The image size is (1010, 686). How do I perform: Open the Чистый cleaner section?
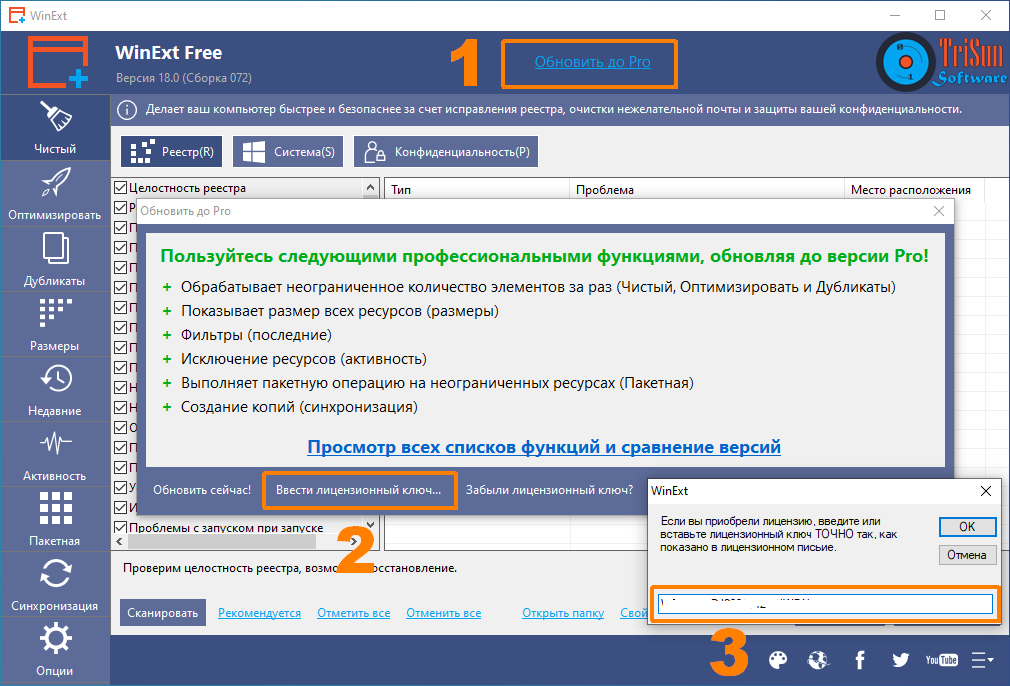(x=55, y=127)
